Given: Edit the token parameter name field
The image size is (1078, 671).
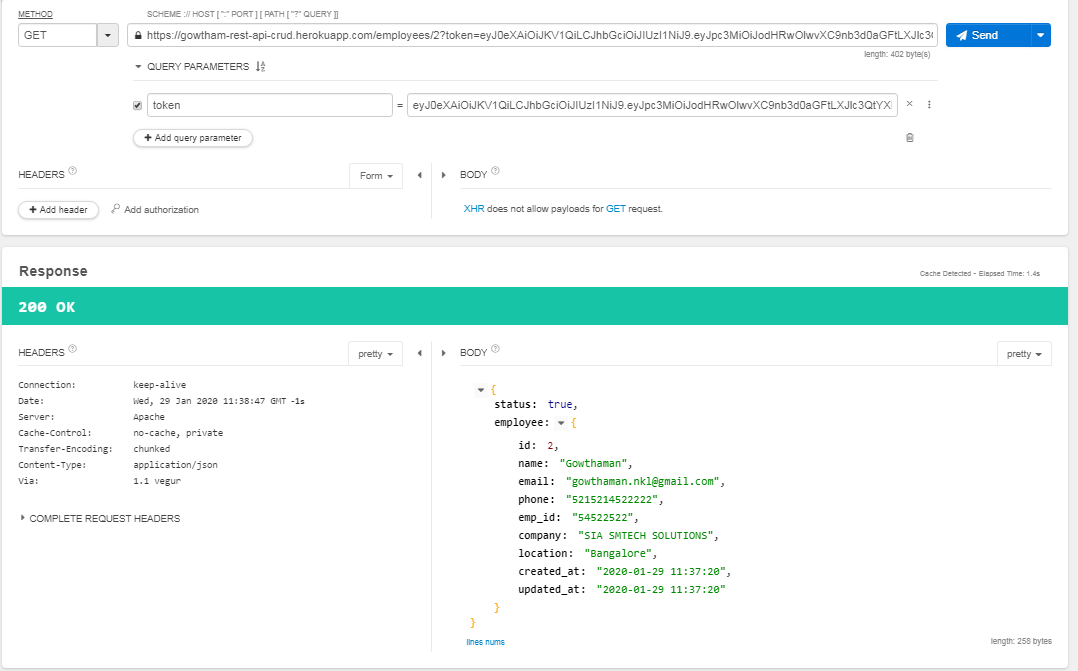Looking at the screenshot, I should (270, 105).
